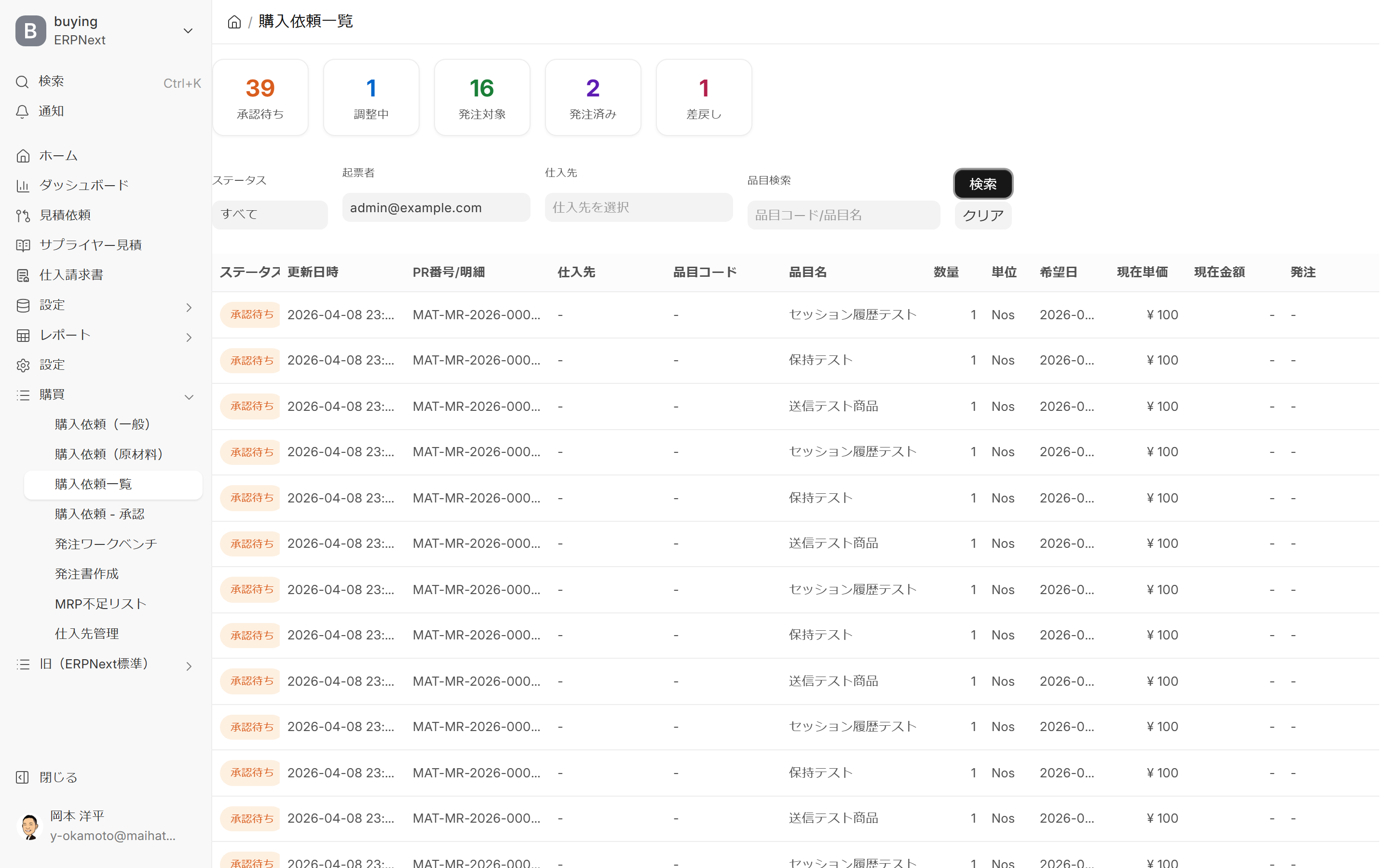Click the 仕入請求書 document icon
Viewport: 1389px width, 868px height.
point(22,275)
